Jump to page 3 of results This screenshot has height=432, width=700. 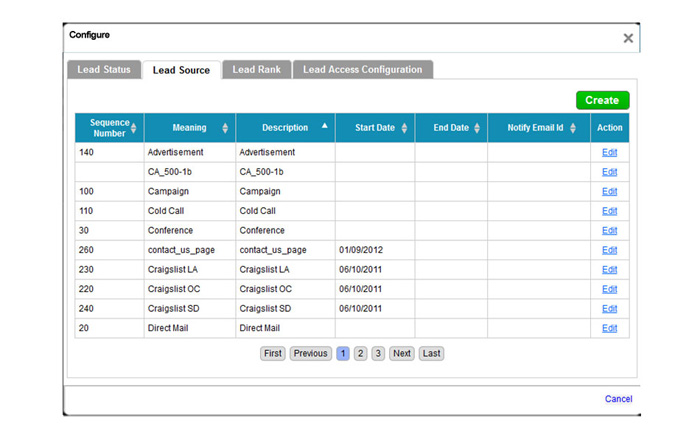378,353
